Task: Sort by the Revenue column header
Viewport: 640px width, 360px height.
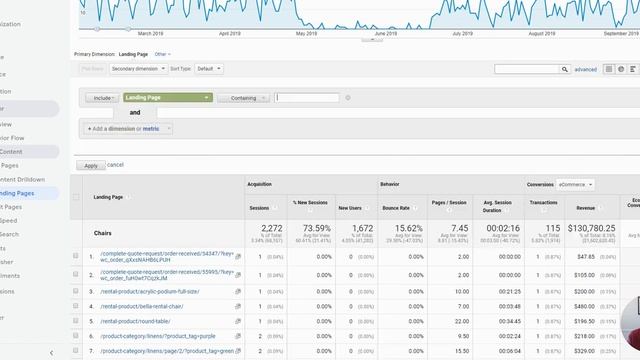Action: pyautogui.click(x=585, y=208)
